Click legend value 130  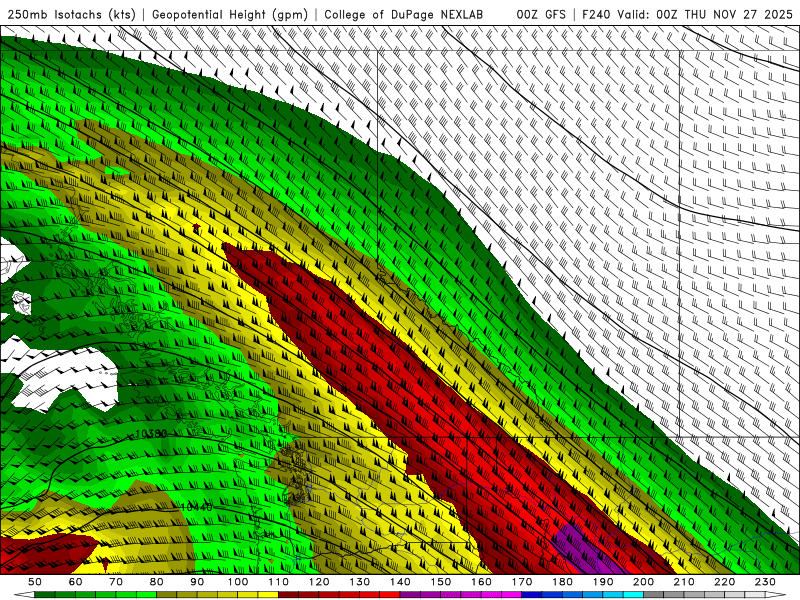tap(360, 582)
